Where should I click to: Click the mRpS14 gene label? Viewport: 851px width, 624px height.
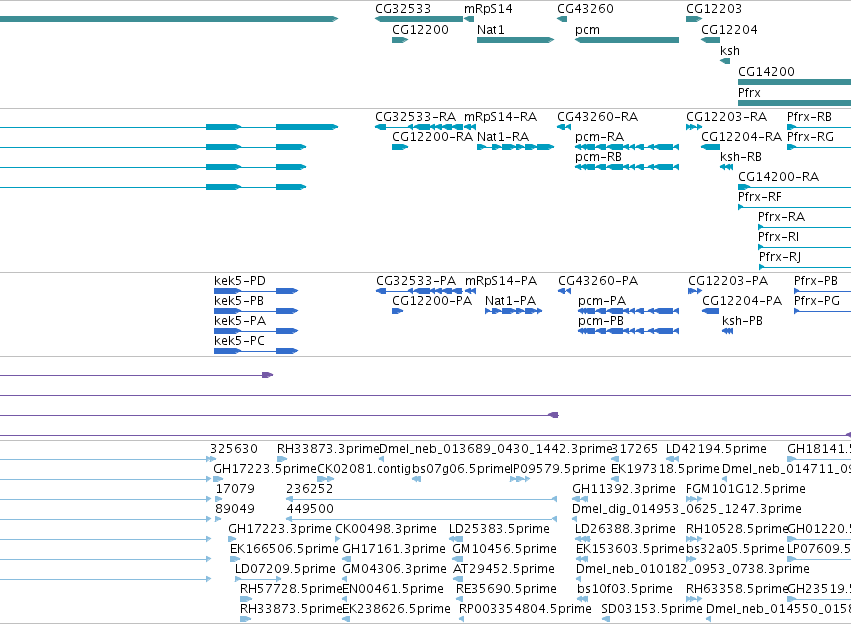[x=488, y=9]
